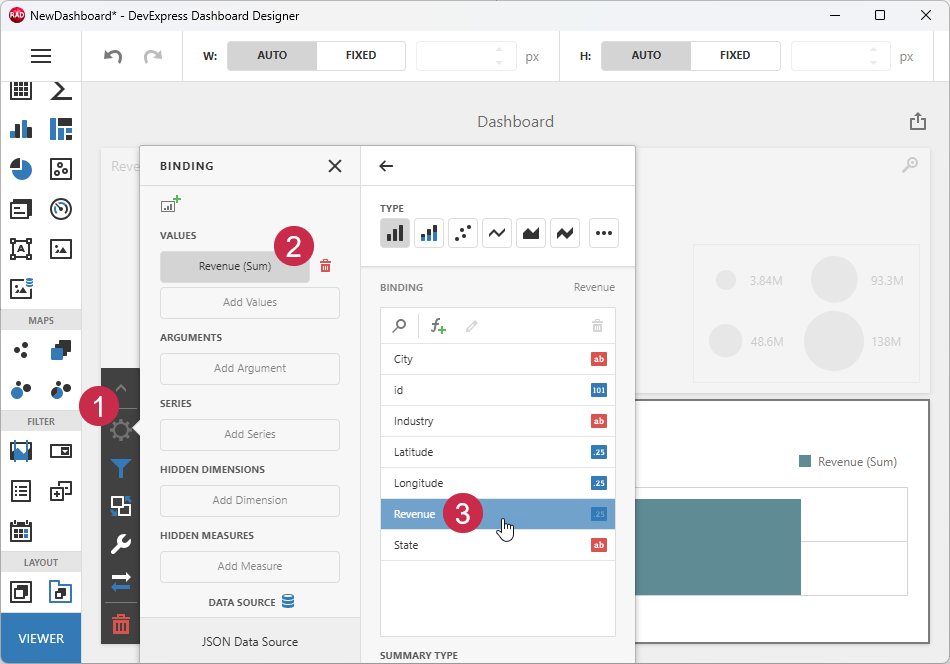
Task: Open the hamburger menu
Action: point(41,55)
